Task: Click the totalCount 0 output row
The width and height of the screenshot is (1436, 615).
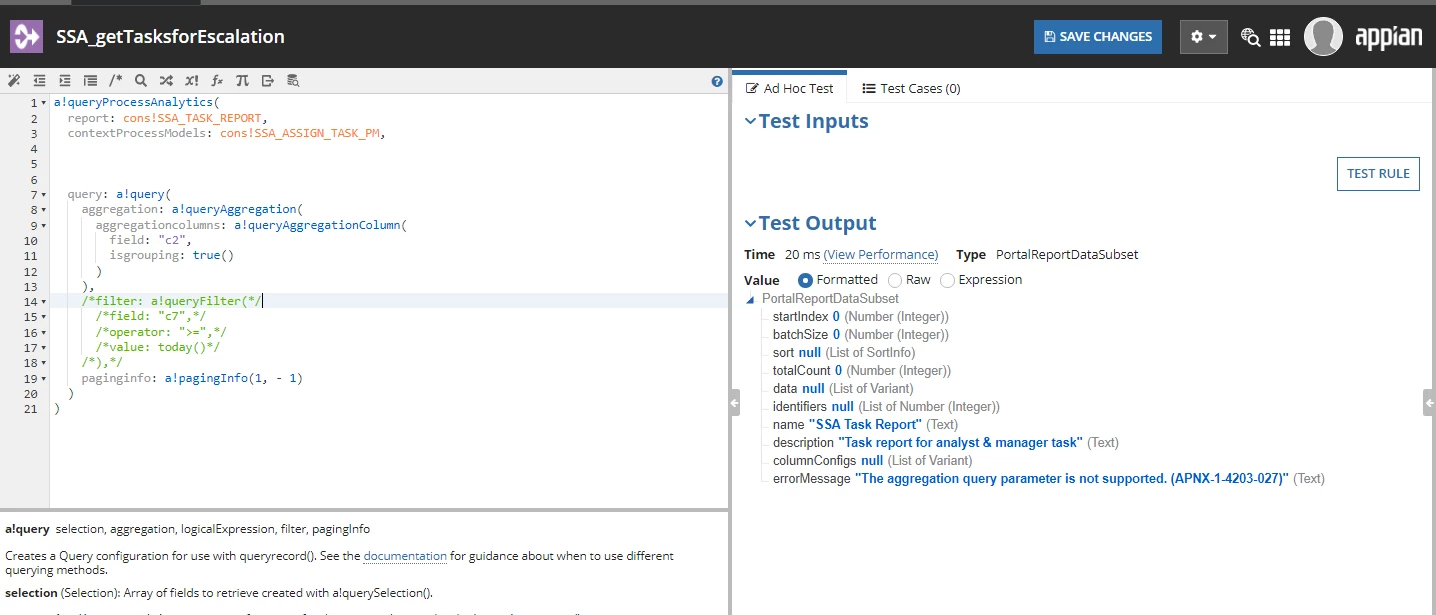Action: point(861,371)
